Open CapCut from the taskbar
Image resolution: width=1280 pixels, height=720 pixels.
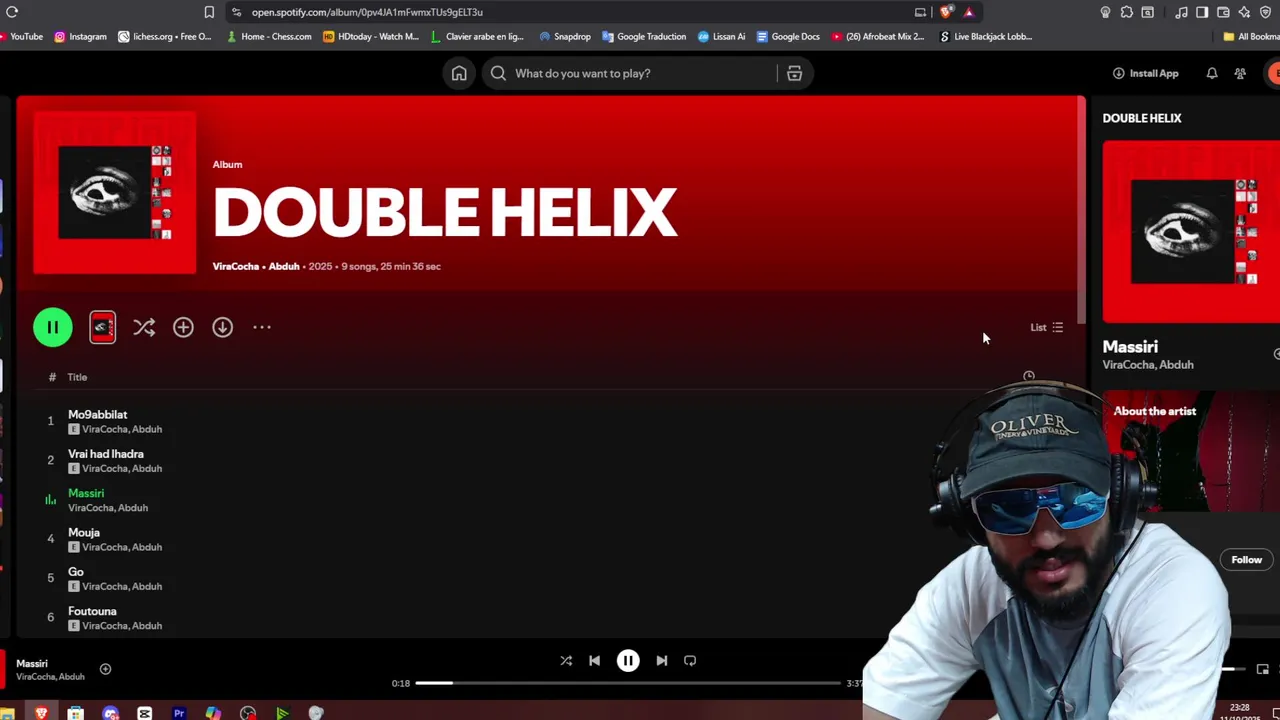pyautogui.click(x=145, y=713)
